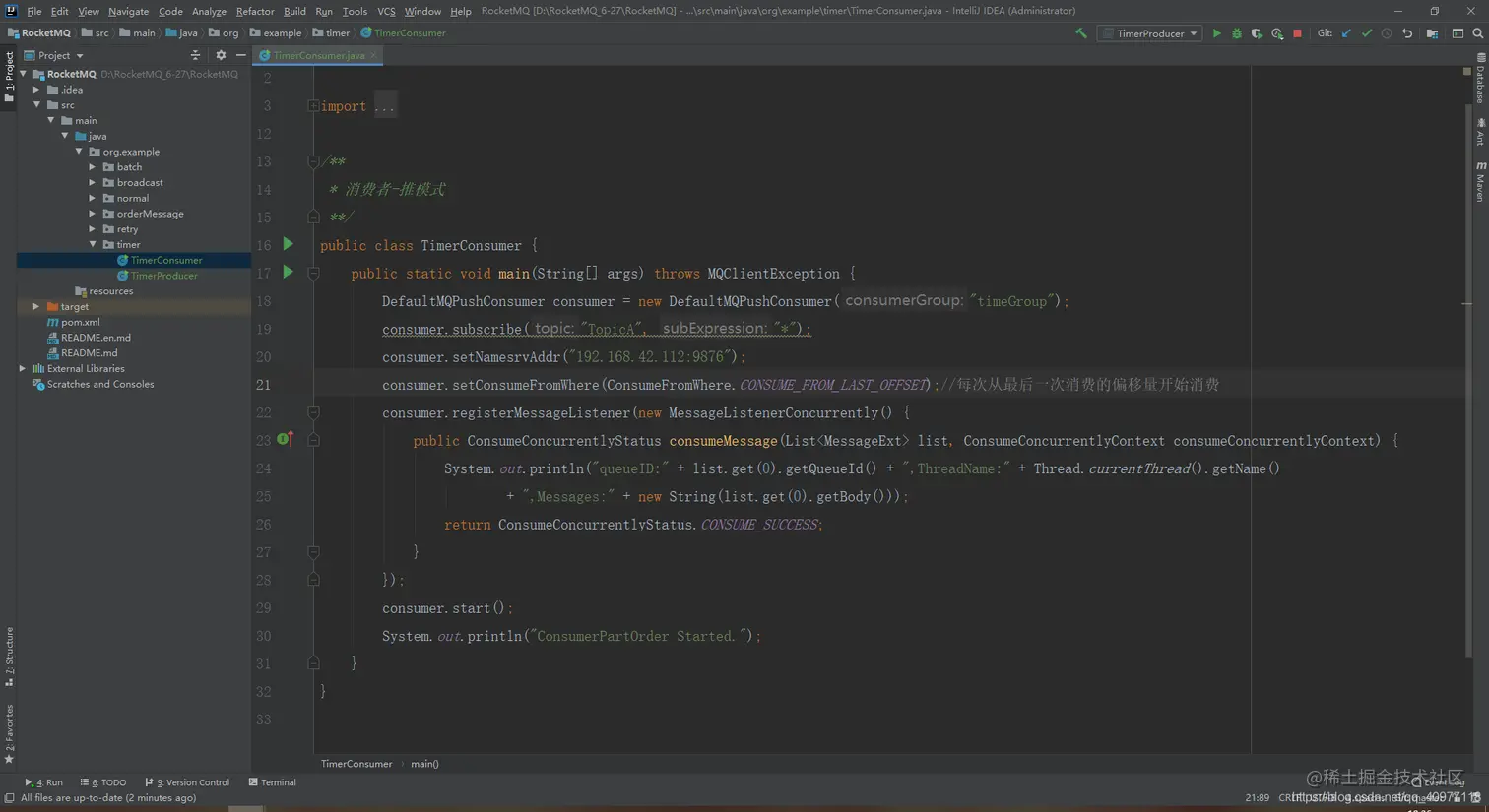Open the File menu
The height and width of the screenshot is (812, 1489).
pos(34,11)
